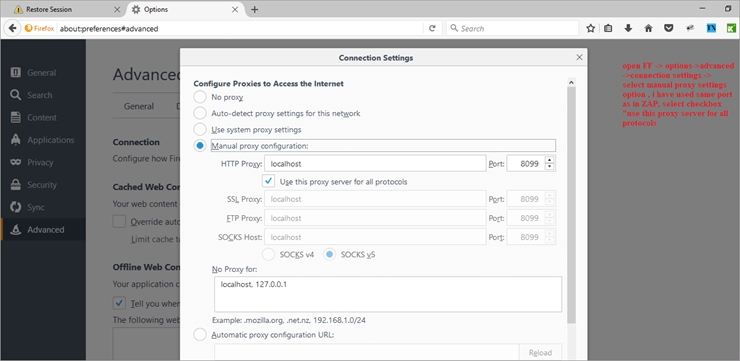Uncheck Use this proxy server for all protocols
Viewport: 740px width, 361px height.
pos(269,181)
